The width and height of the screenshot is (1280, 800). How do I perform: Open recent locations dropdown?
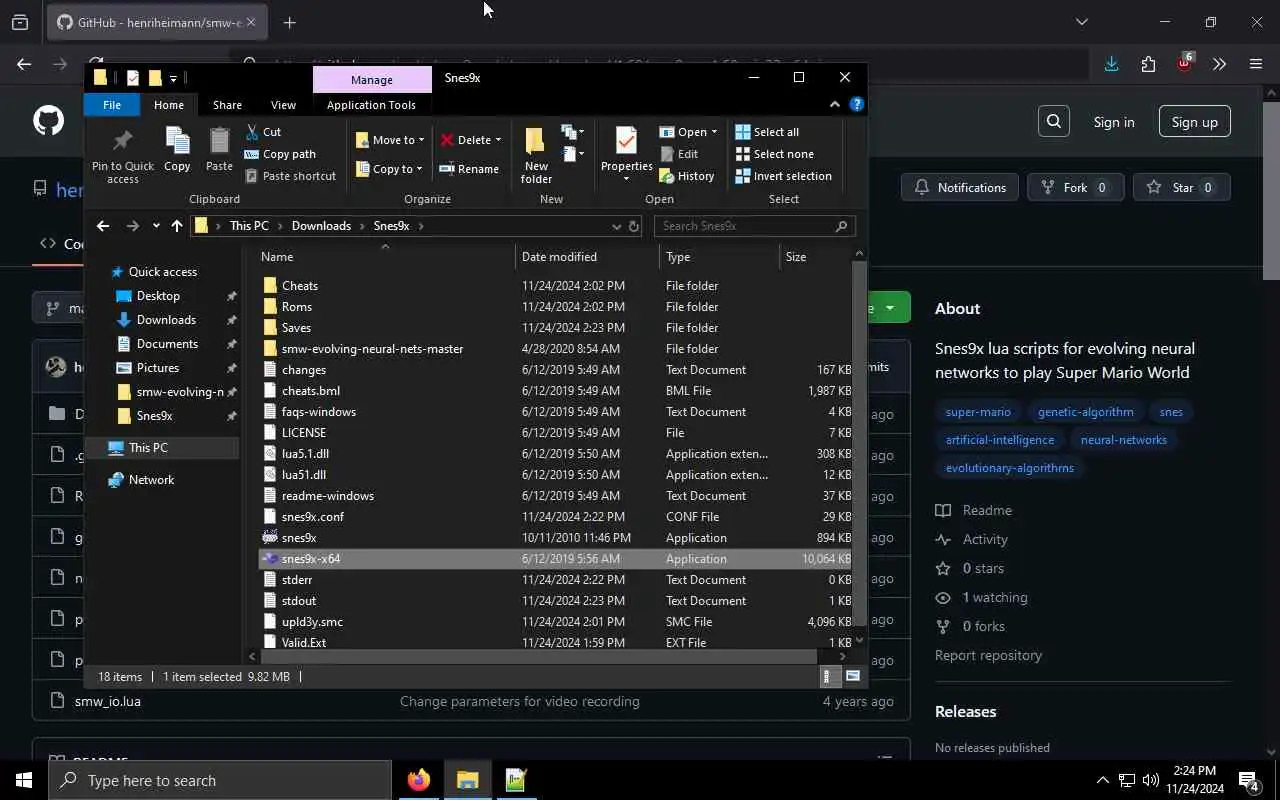pyautogui.click(x=156, y=226)
